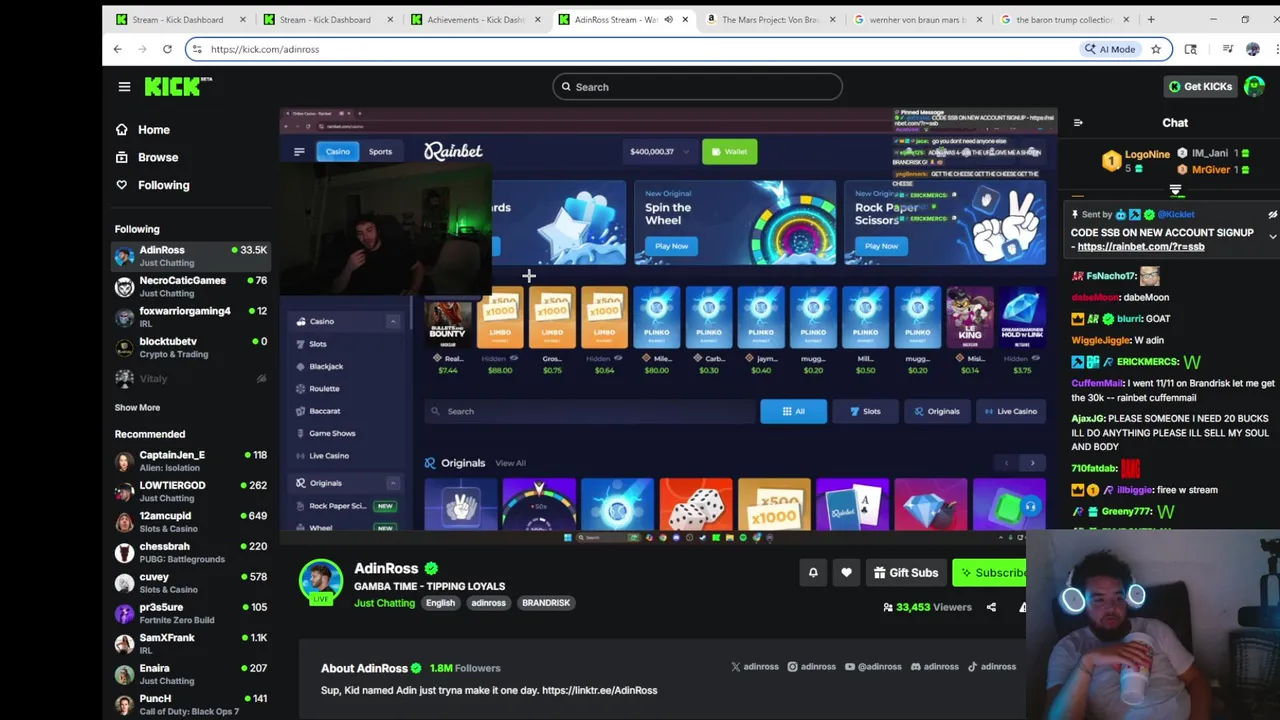Open linktr.ee/AdinRoss link
1280x720 pixels.
[x=599, y=690]
